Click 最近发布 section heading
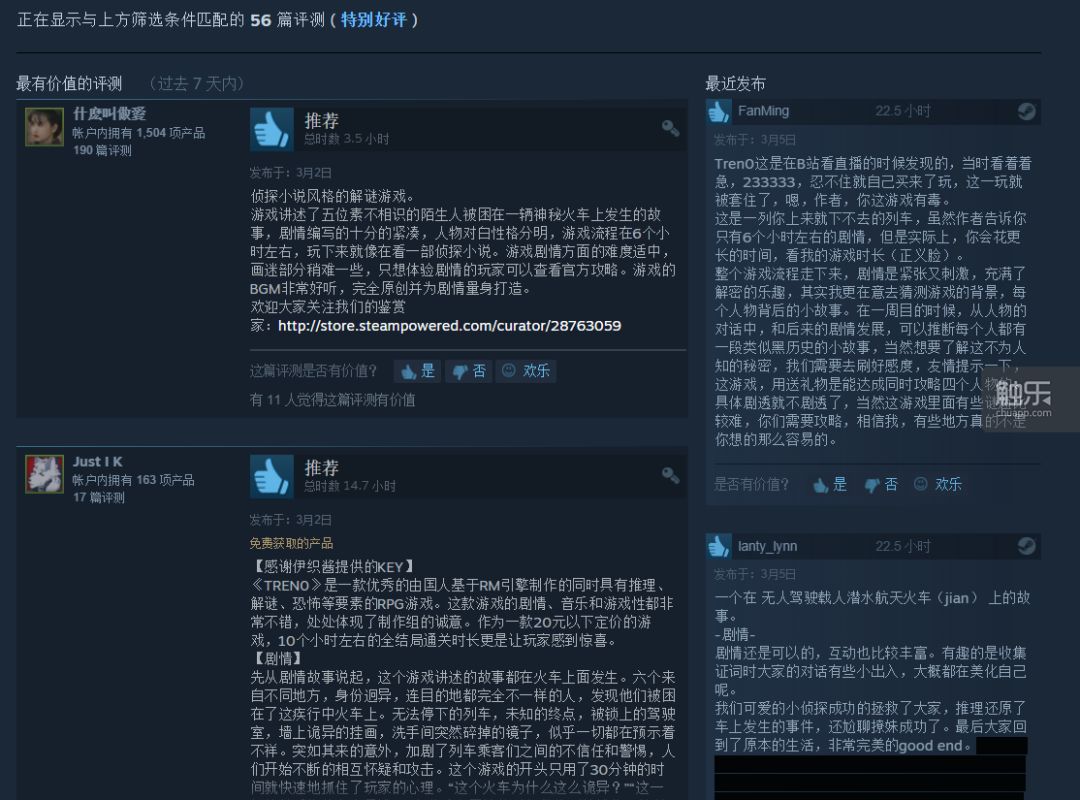1080x800 pixels. (x=735, y=84)
